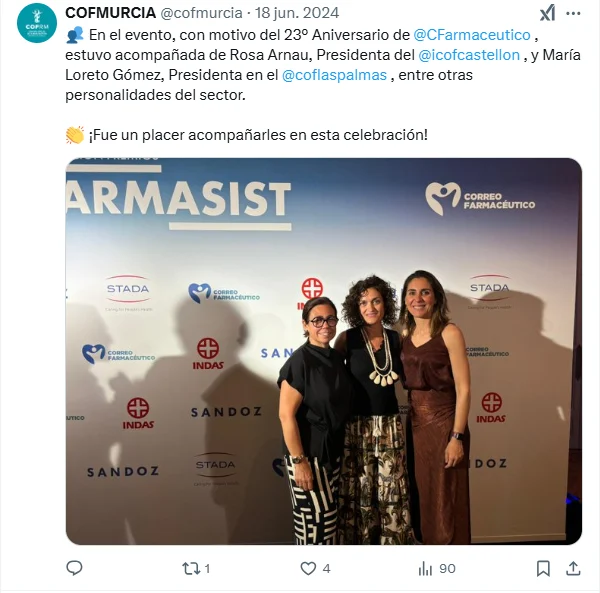
Task: Click the retweet count of 1
Action: (207, 569)
